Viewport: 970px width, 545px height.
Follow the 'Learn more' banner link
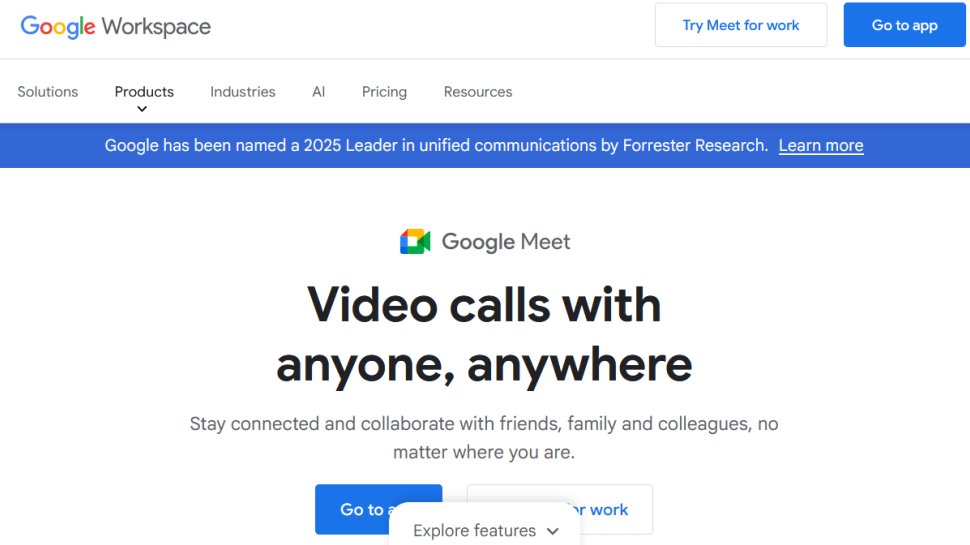[821, 145]
